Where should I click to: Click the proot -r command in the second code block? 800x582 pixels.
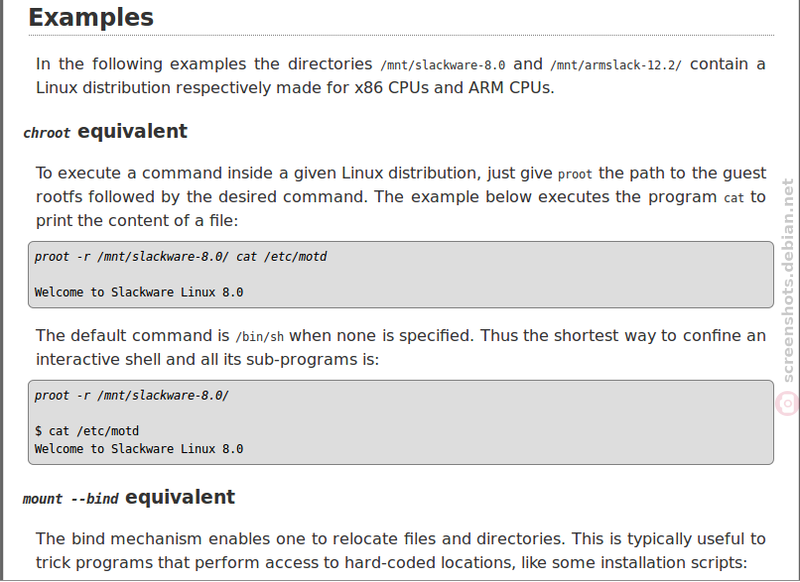coord(132,396)
